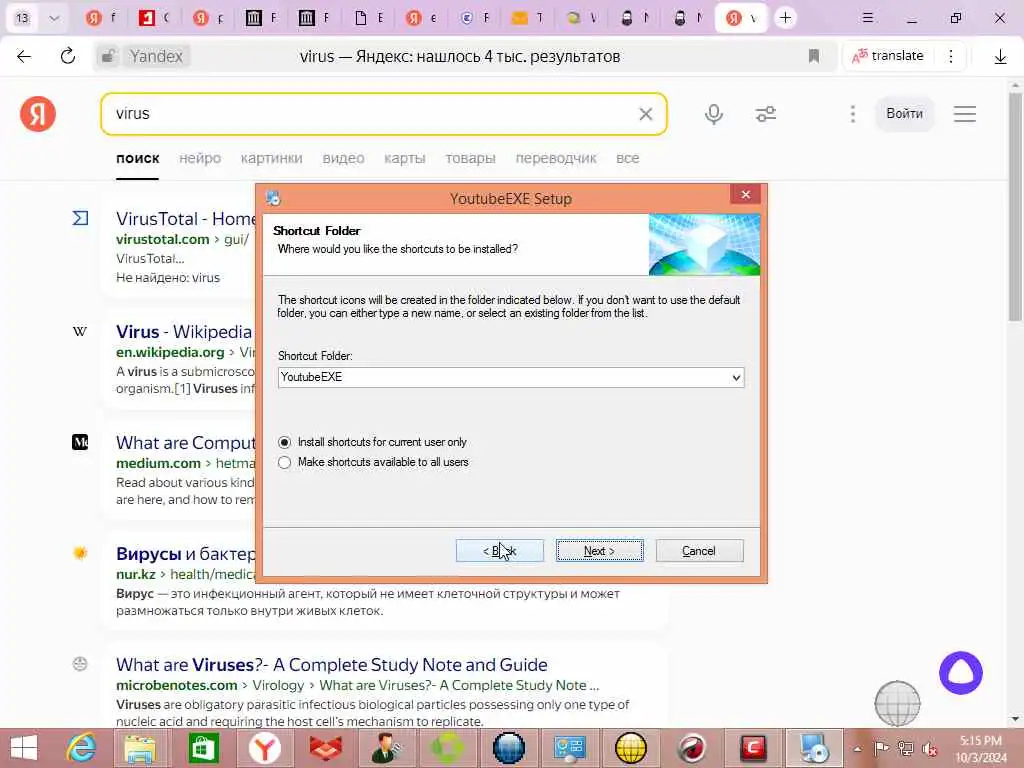Open the site security padlock icon
This screenshot has width=1024, height=768.
[x=108, y=56]
